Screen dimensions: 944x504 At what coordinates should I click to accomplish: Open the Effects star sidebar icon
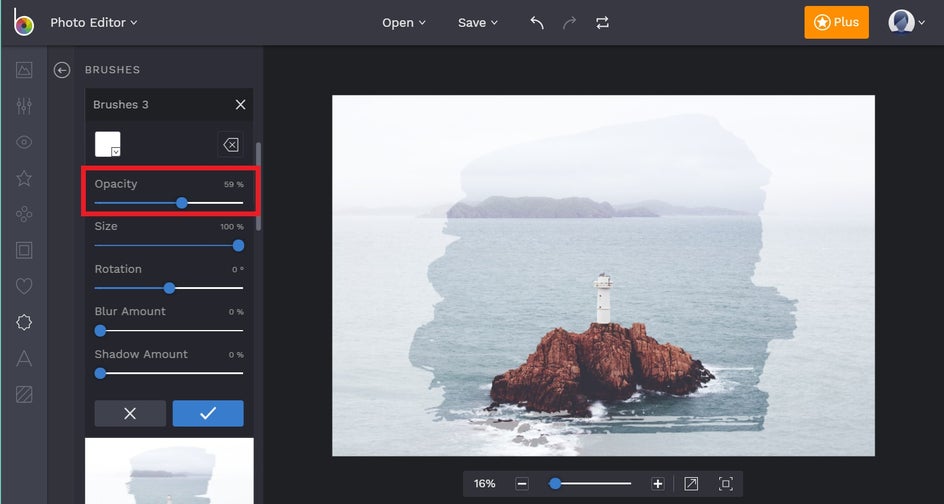24,178
